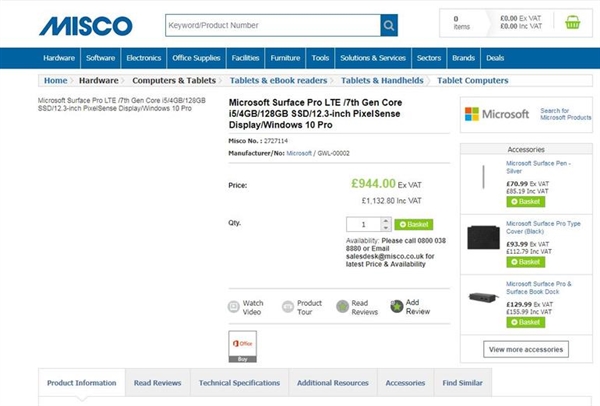The width and height of the screenshot is (600, 406).
Task: Open the Office Supplies menu
Action: (x=196, y=58)
